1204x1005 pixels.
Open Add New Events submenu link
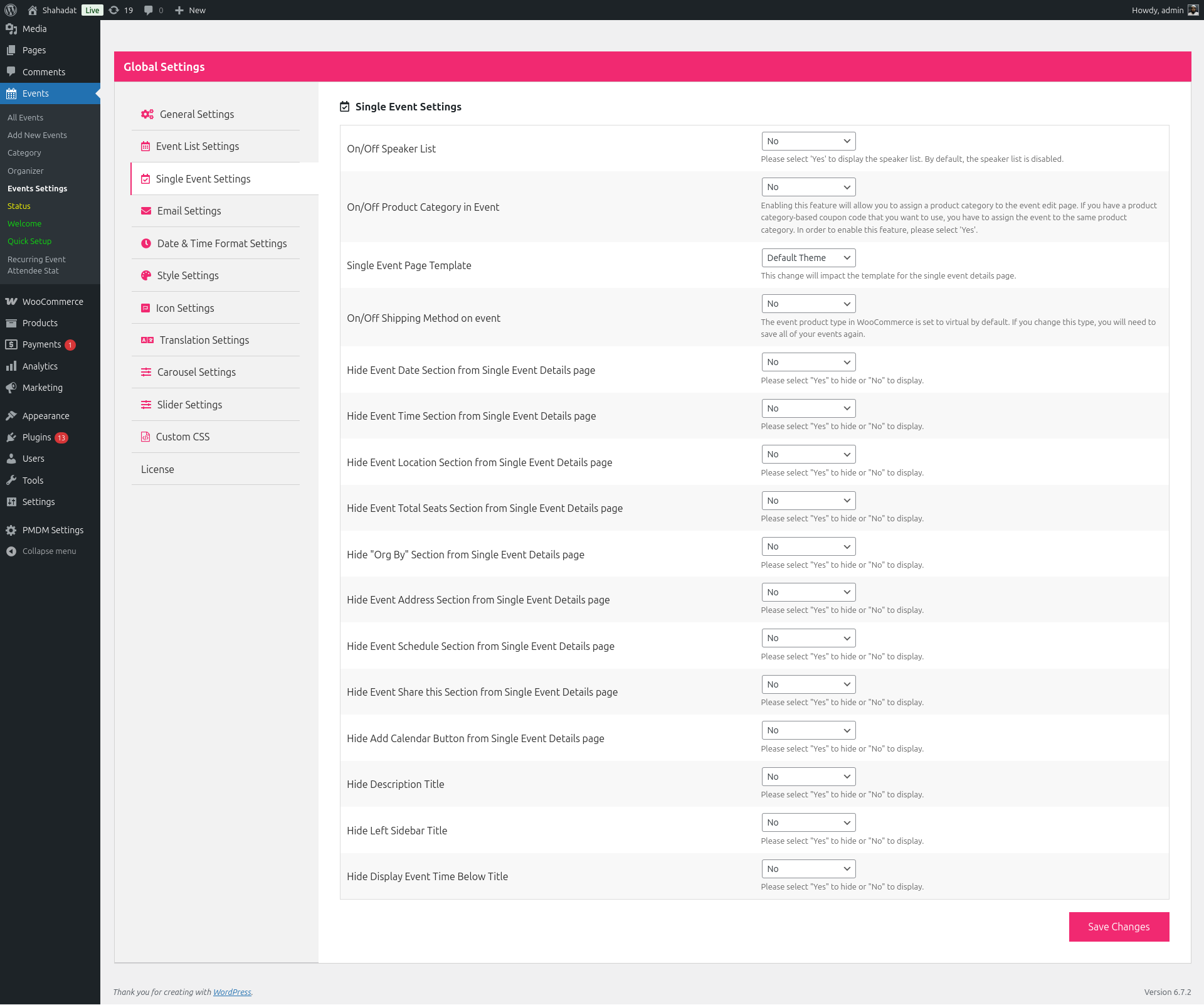[x=37, y=135]
